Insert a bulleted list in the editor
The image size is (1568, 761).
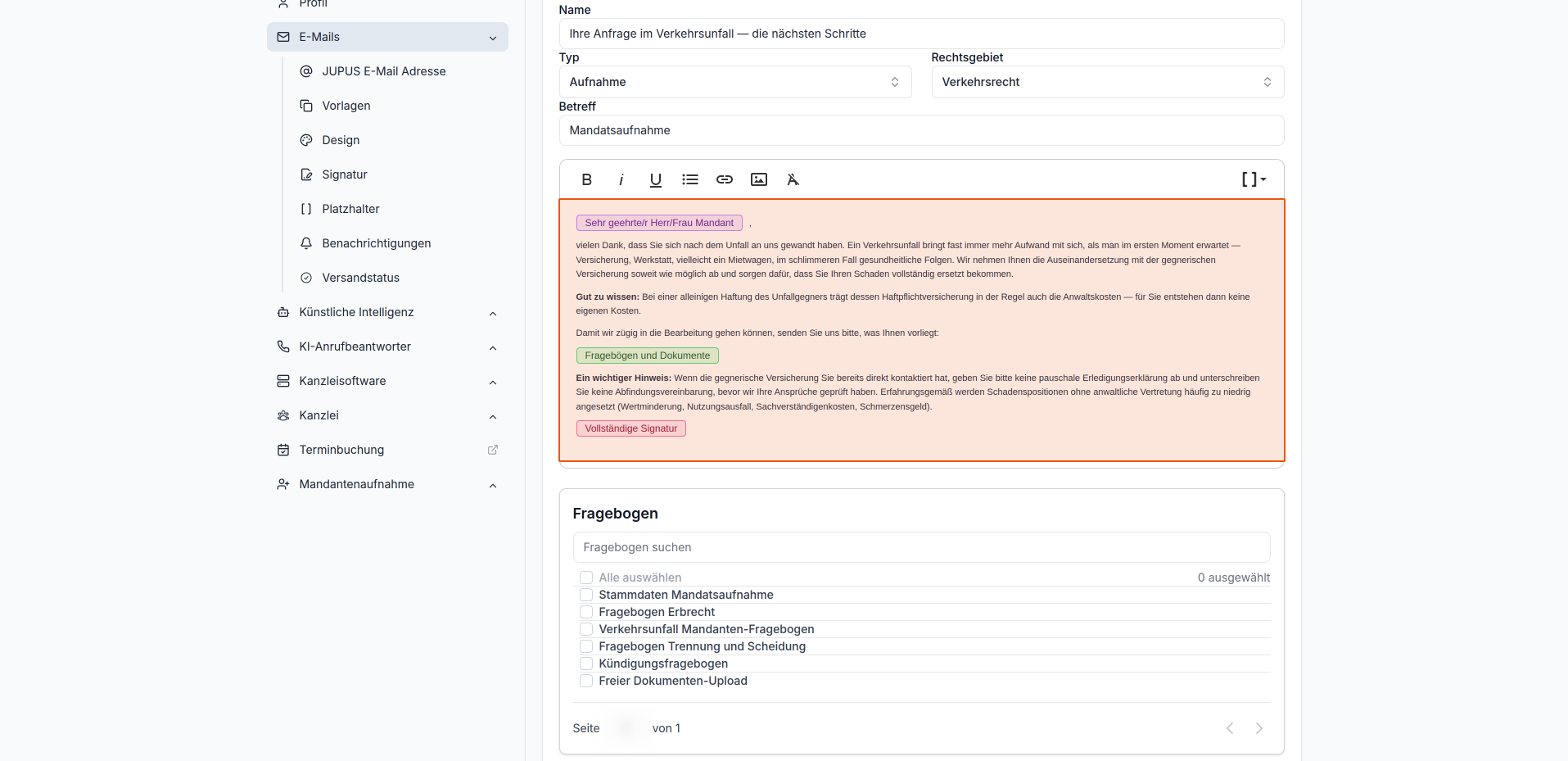690,179
